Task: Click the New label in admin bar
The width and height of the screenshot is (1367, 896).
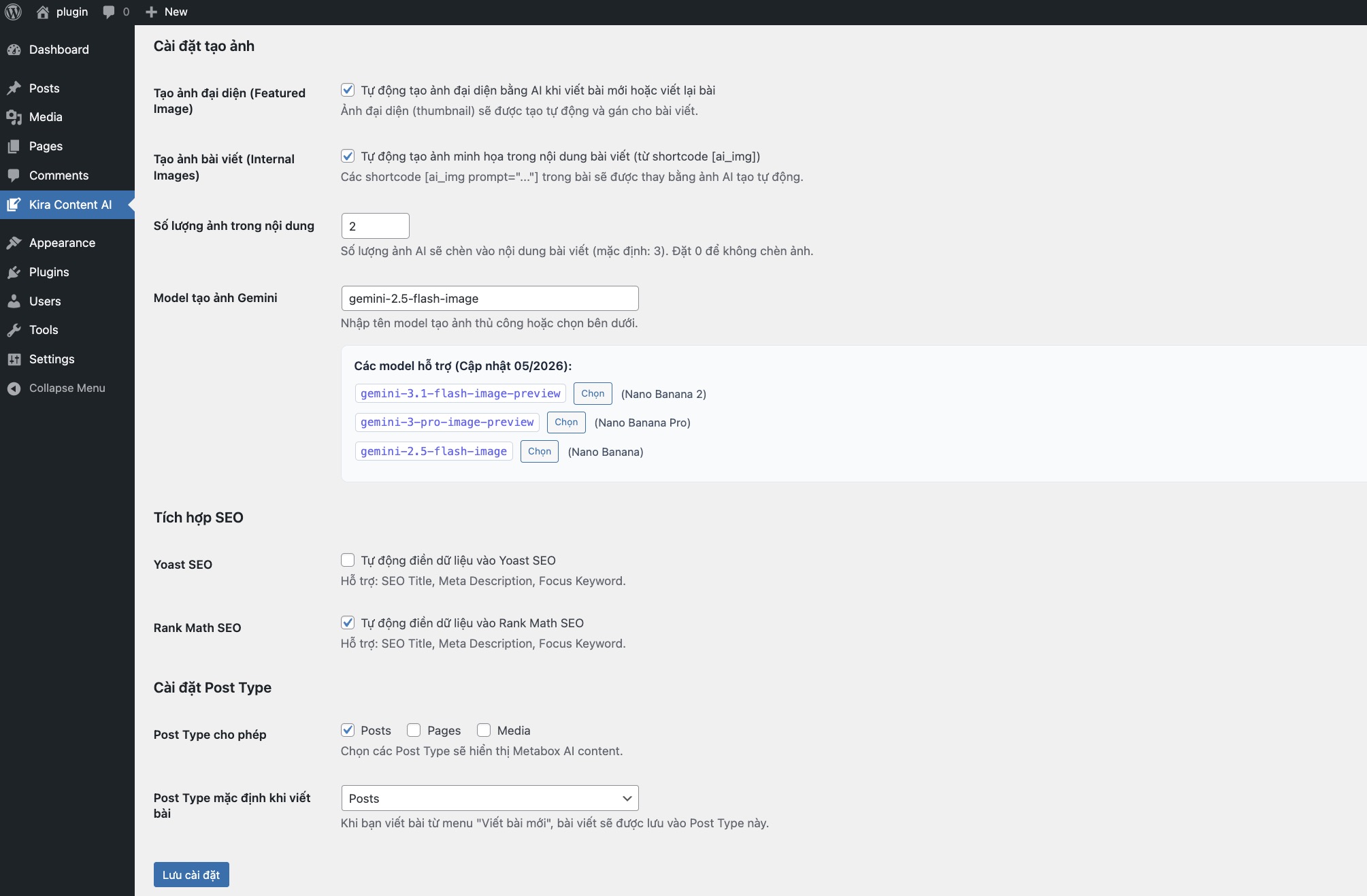Action: (176, 12)
